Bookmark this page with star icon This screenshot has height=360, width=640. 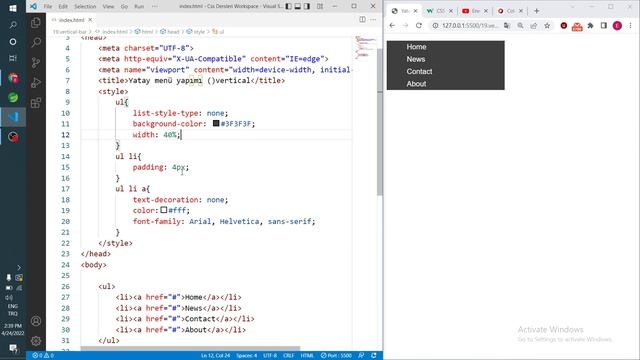tap(547, 25)
